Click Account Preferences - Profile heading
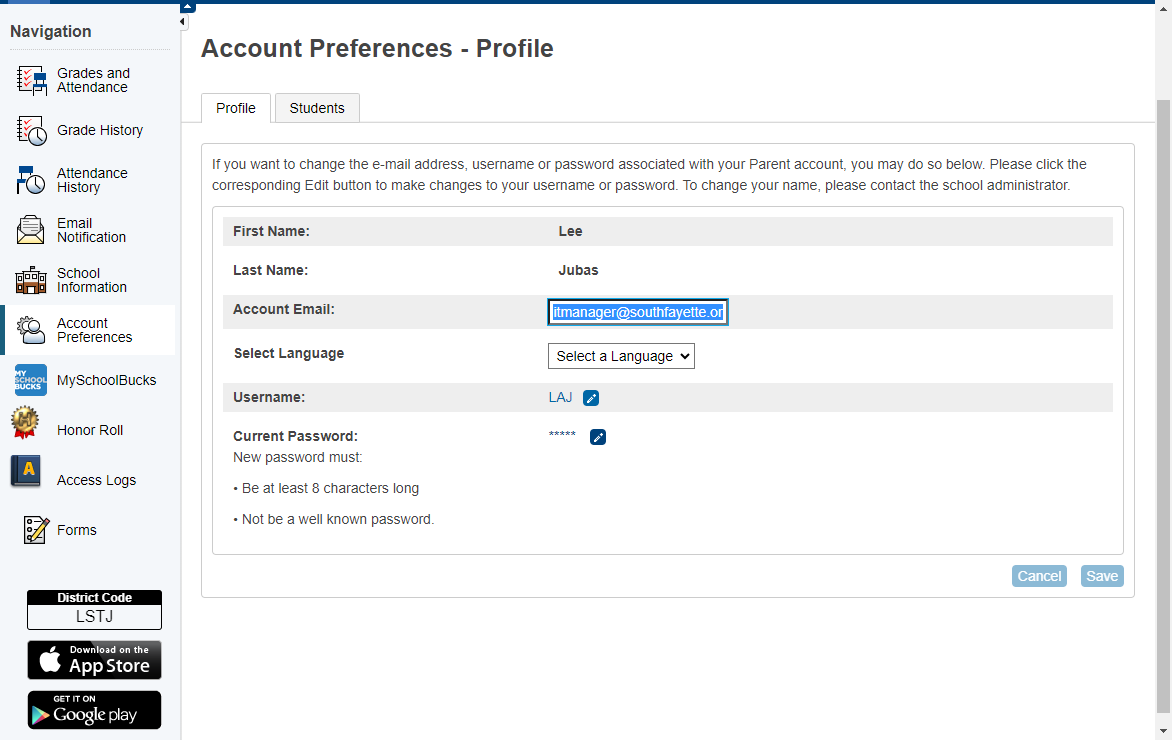 click(x=377, y=49)
